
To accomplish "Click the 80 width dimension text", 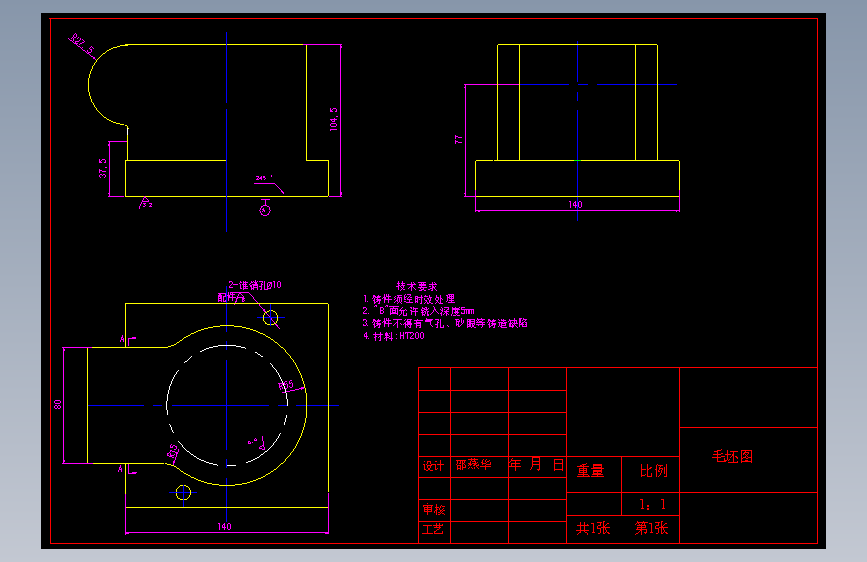I will tap(58, 404).
